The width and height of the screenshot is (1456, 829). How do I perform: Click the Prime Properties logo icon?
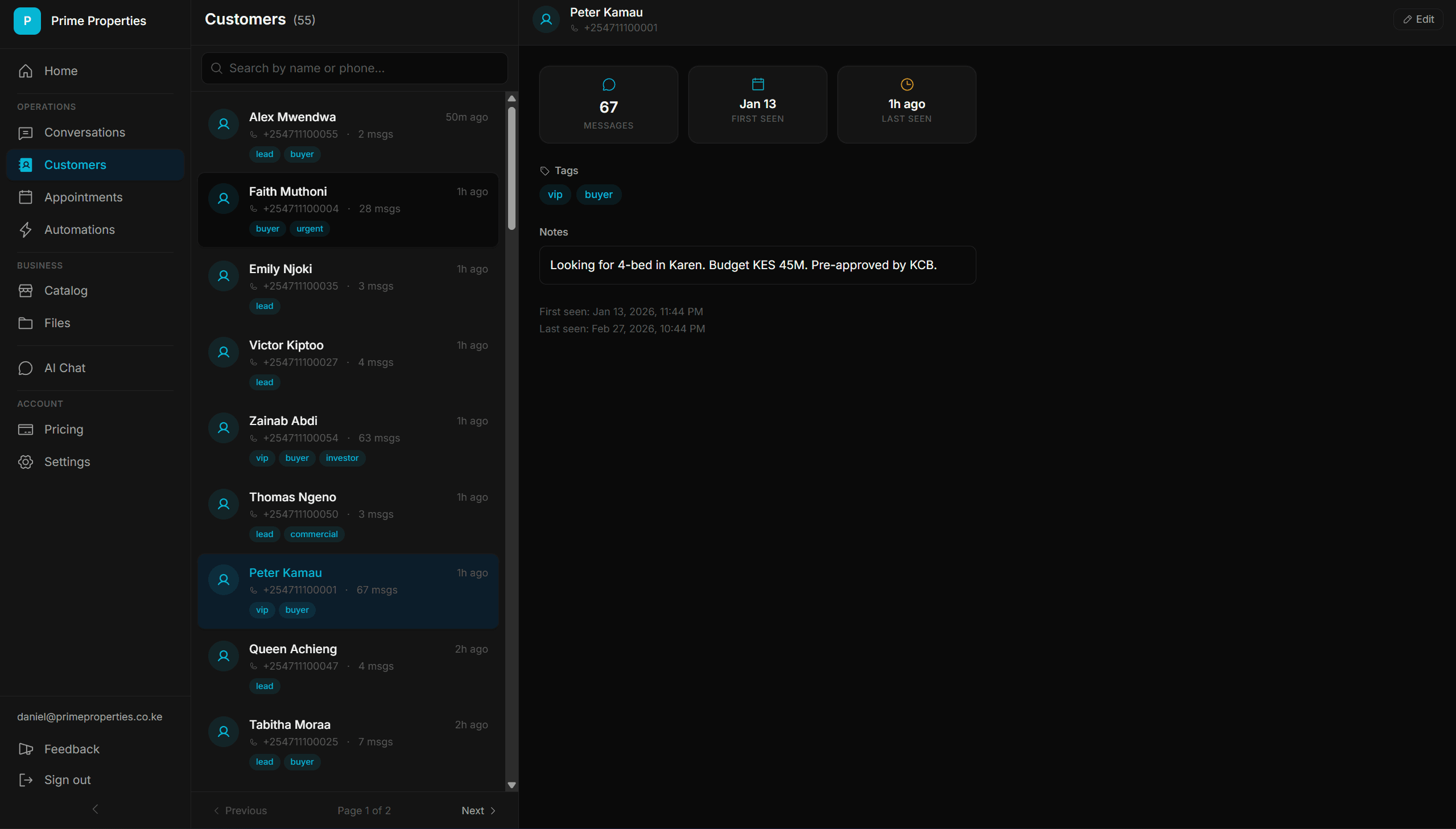tap(27, 21)
